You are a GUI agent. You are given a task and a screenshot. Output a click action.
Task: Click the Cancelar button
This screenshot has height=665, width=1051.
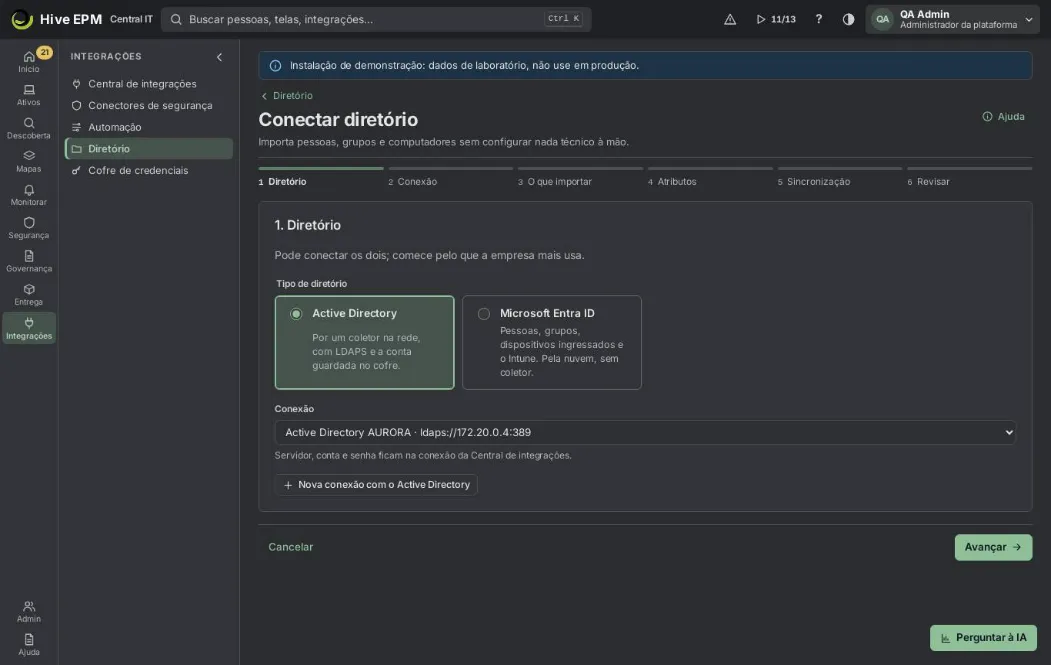pyautogui.click(x=290, y=547)
